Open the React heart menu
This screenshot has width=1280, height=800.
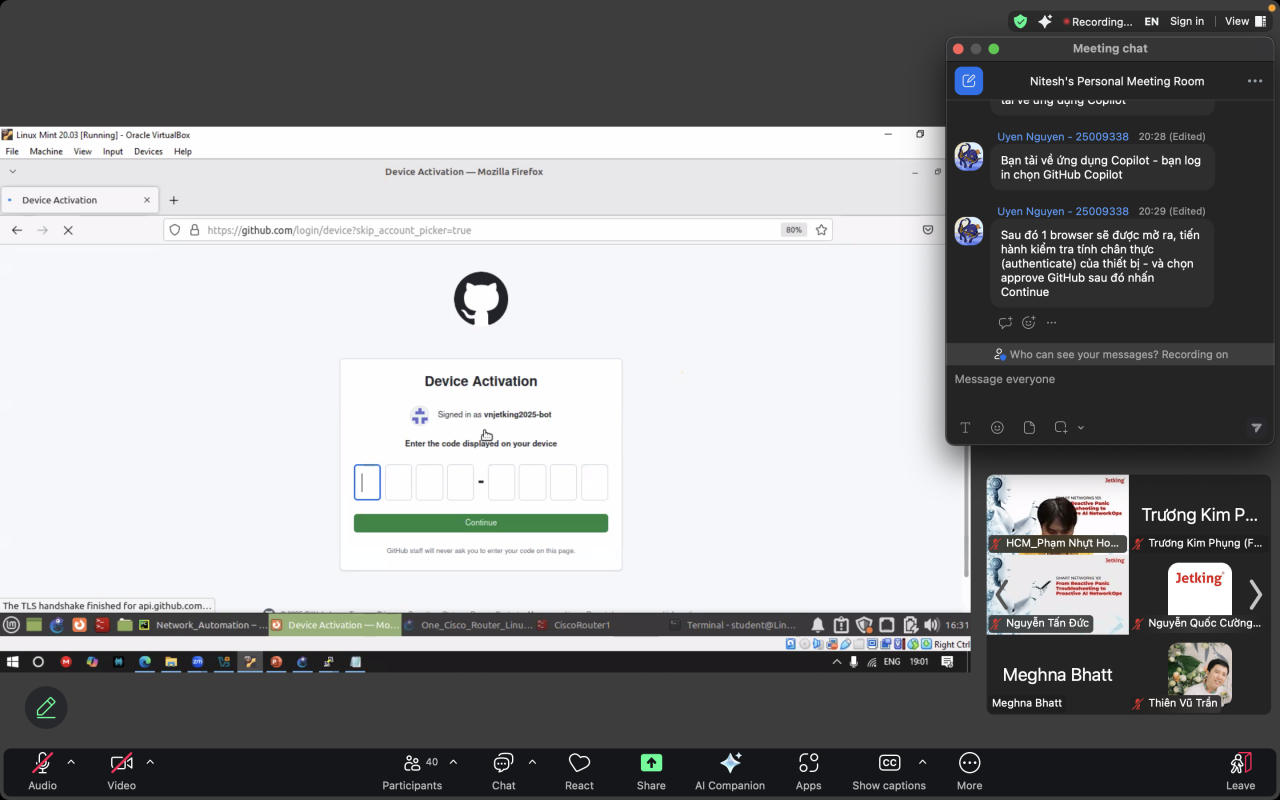pyautogui.click(x=579, y=771)
